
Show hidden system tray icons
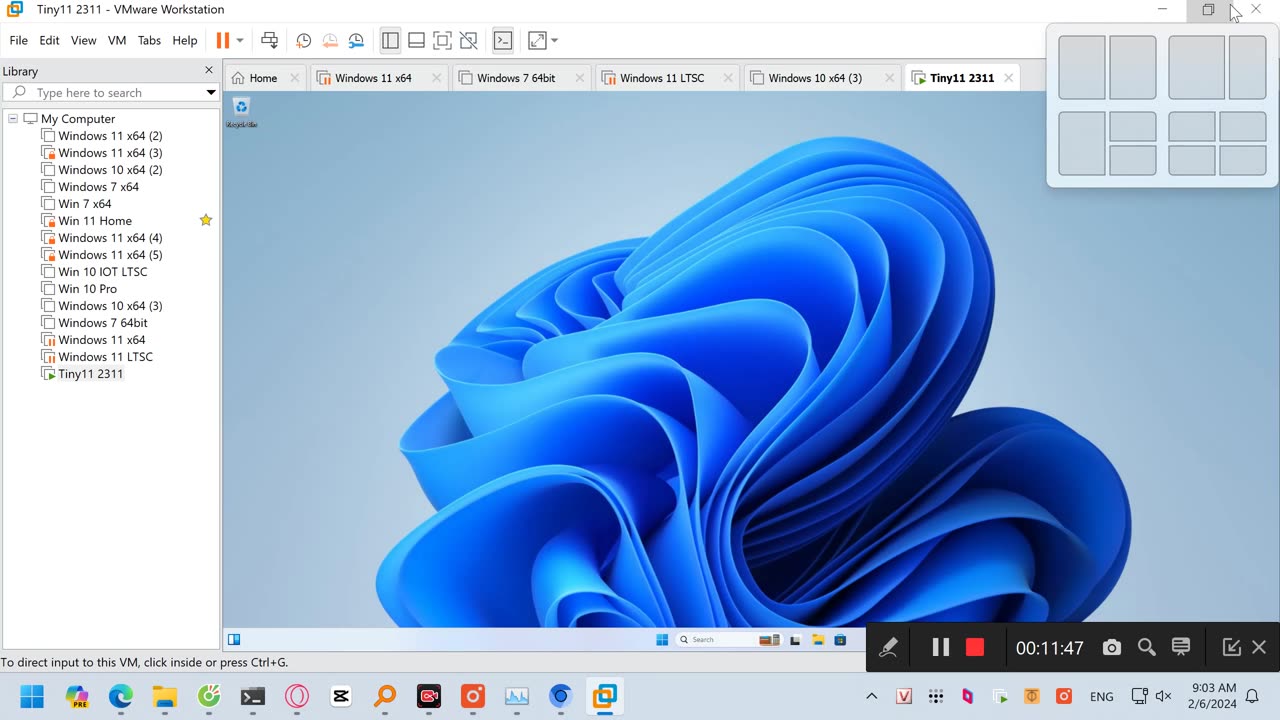[871, 697]
